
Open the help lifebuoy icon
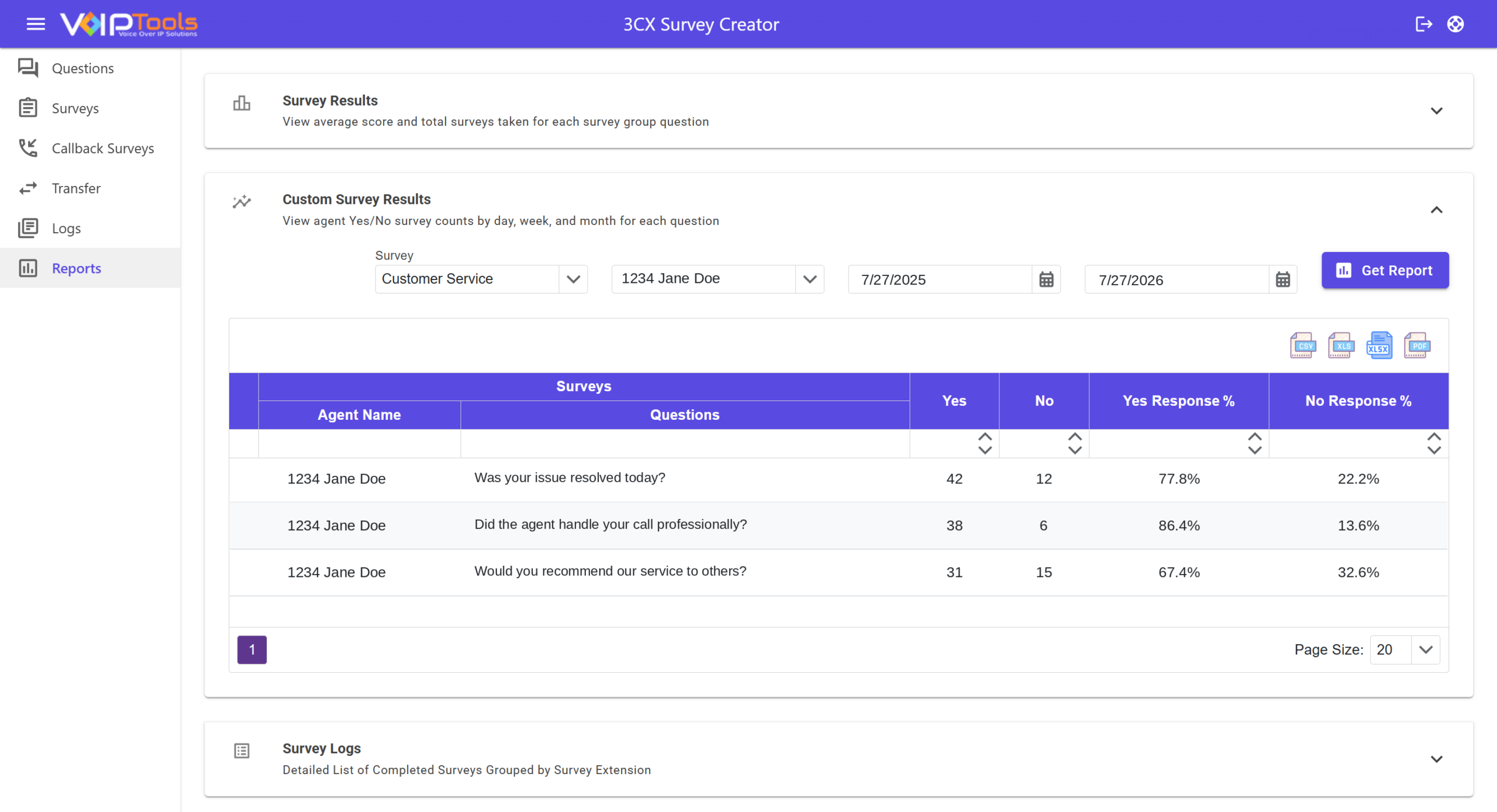[1455, 24]
